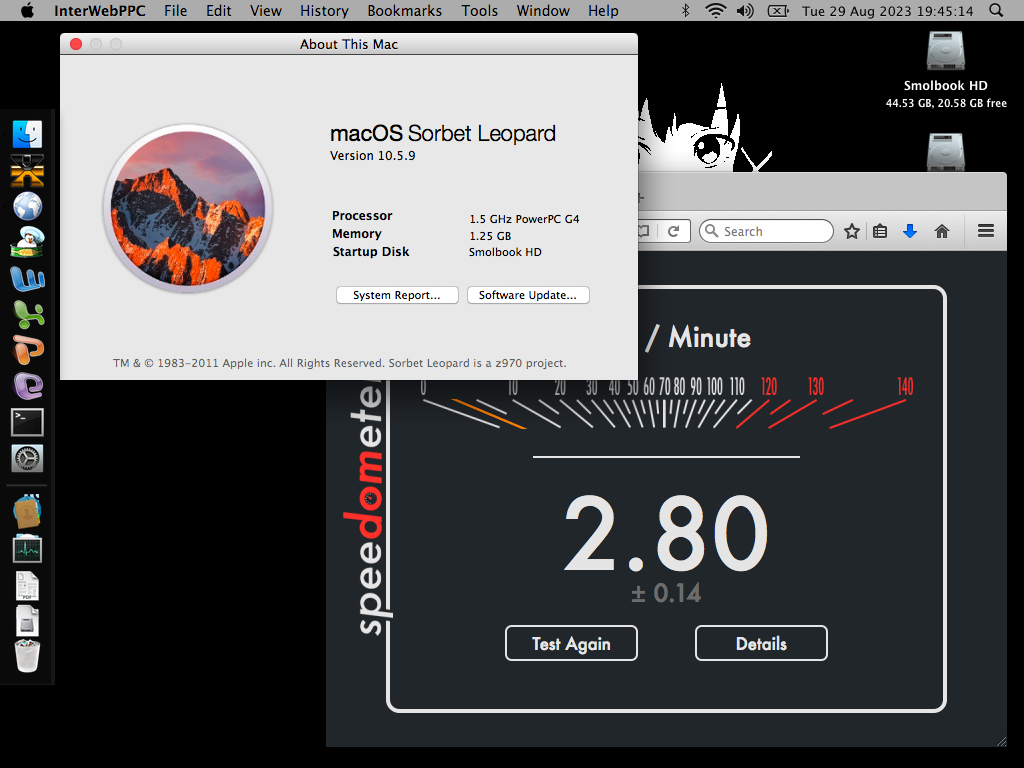The image size is (1024, 768).
Task: Launch the orange X app in dock
Action: [x=27, y=170]
